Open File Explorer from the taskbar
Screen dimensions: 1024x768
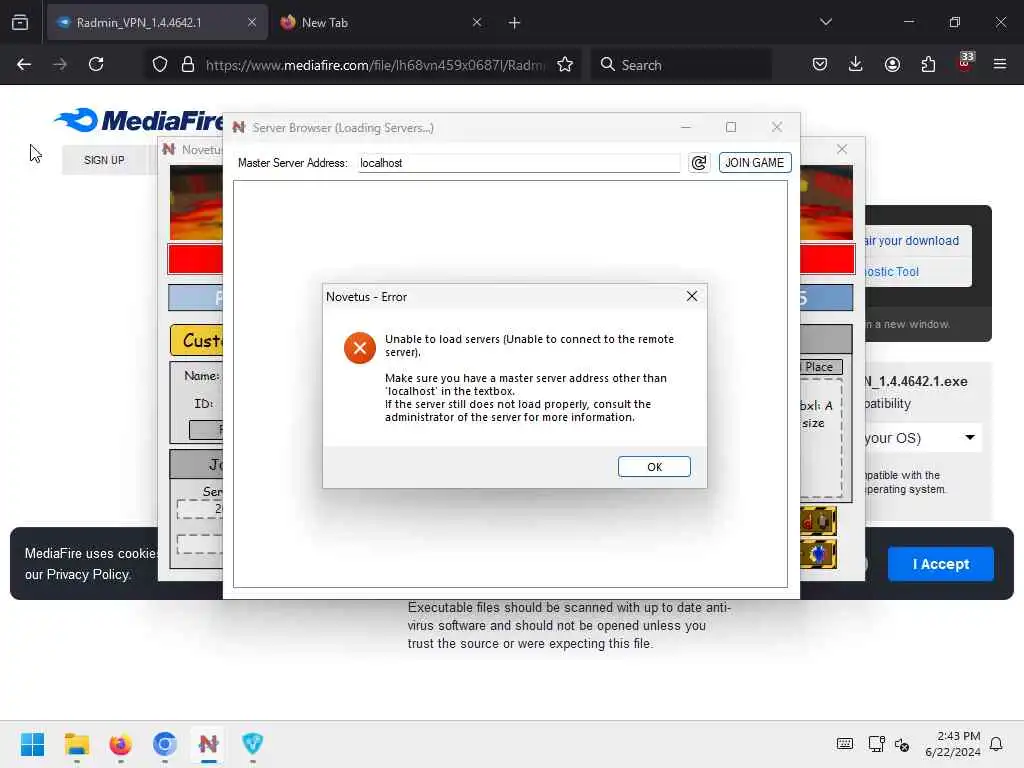[x=77, y=744]
